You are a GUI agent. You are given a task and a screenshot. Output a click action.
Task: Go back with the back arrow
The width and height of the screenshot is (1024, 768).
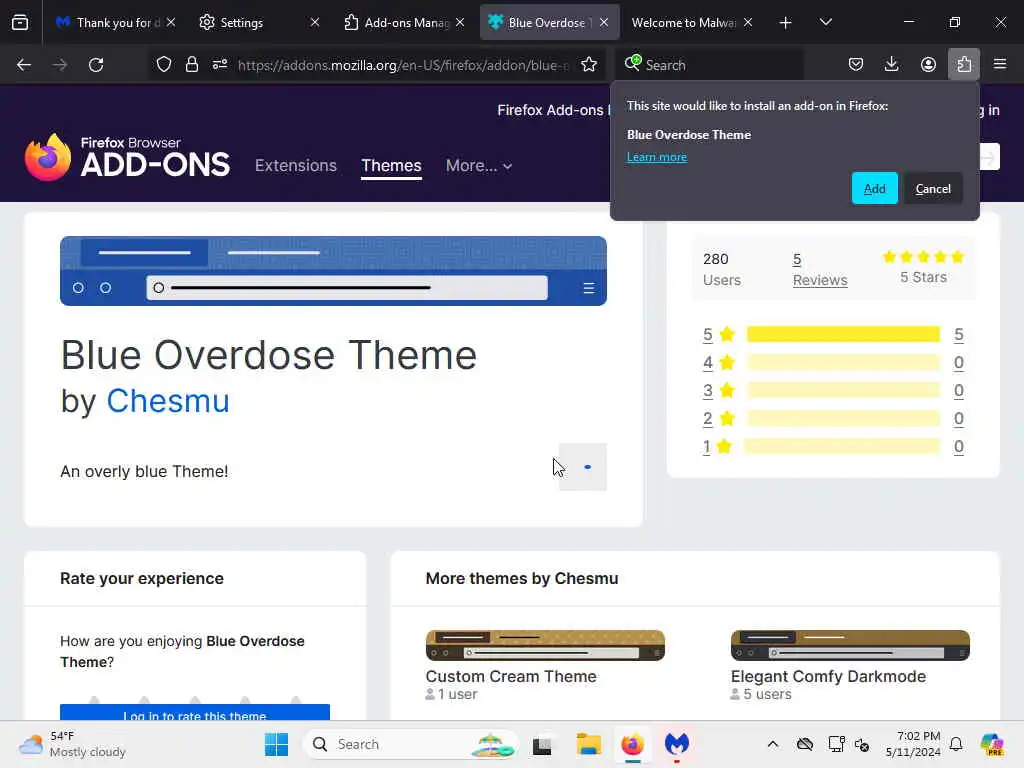click(x=24, y=65)
